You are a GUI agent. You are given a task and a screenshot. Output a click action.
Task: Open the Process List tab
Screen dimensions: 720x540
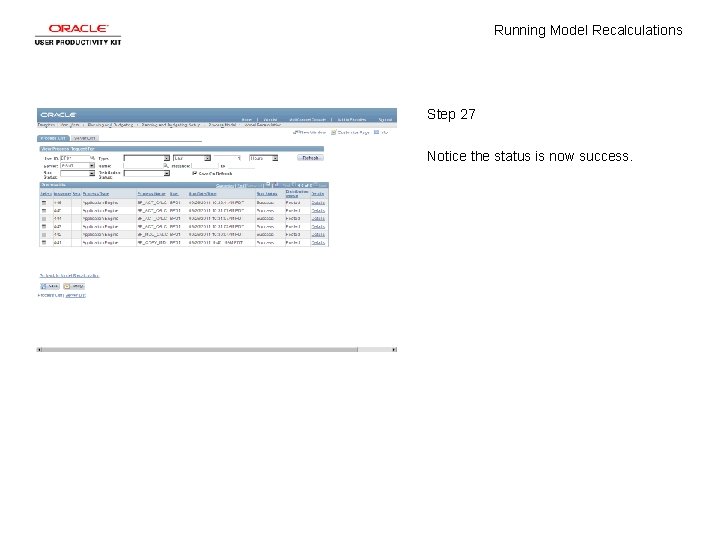[x=53, y=138]
